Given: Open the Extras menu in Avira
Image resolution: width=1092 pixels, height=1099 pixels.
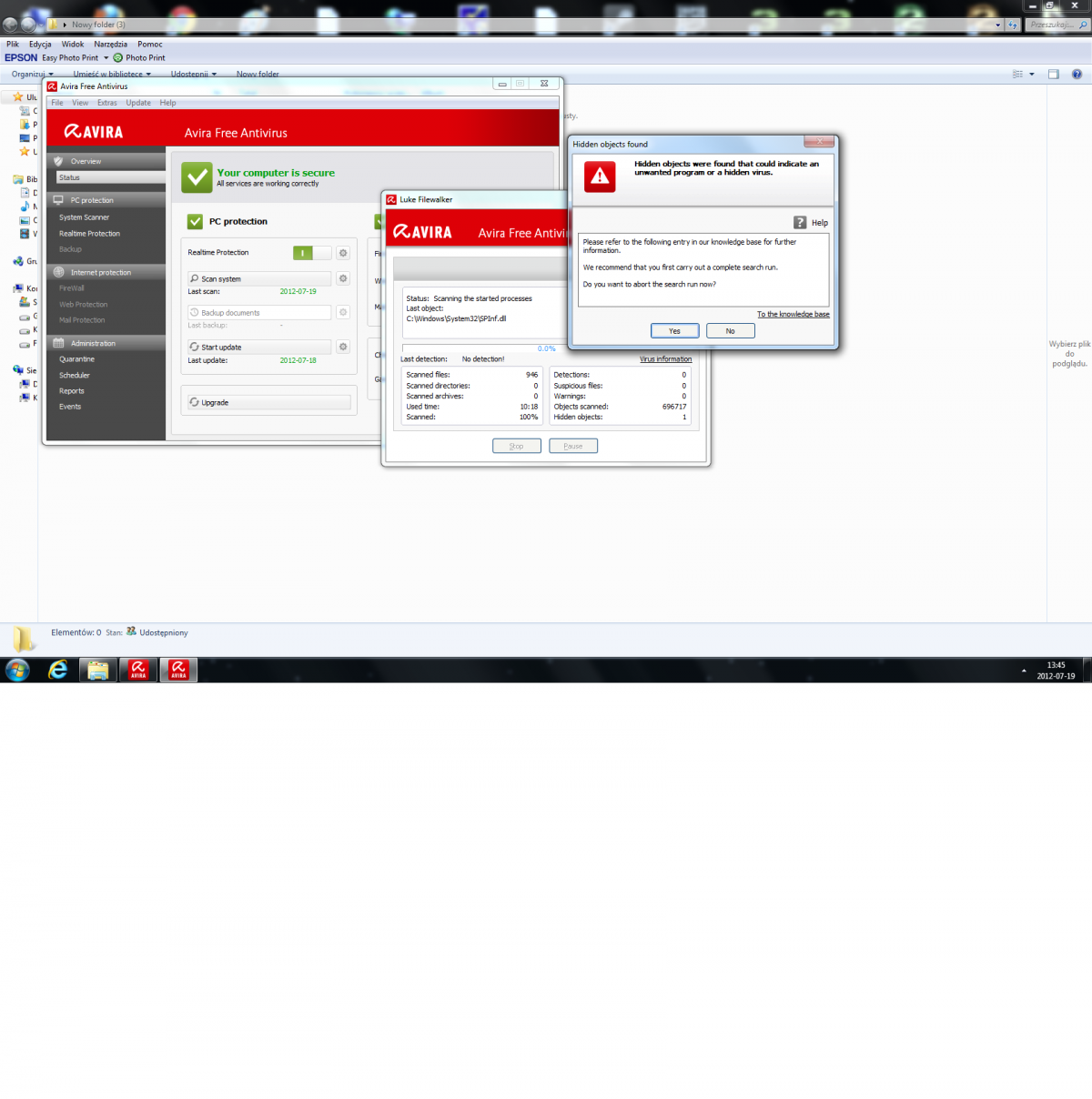Looking at the screenshot, I should (x=107, y=103).
